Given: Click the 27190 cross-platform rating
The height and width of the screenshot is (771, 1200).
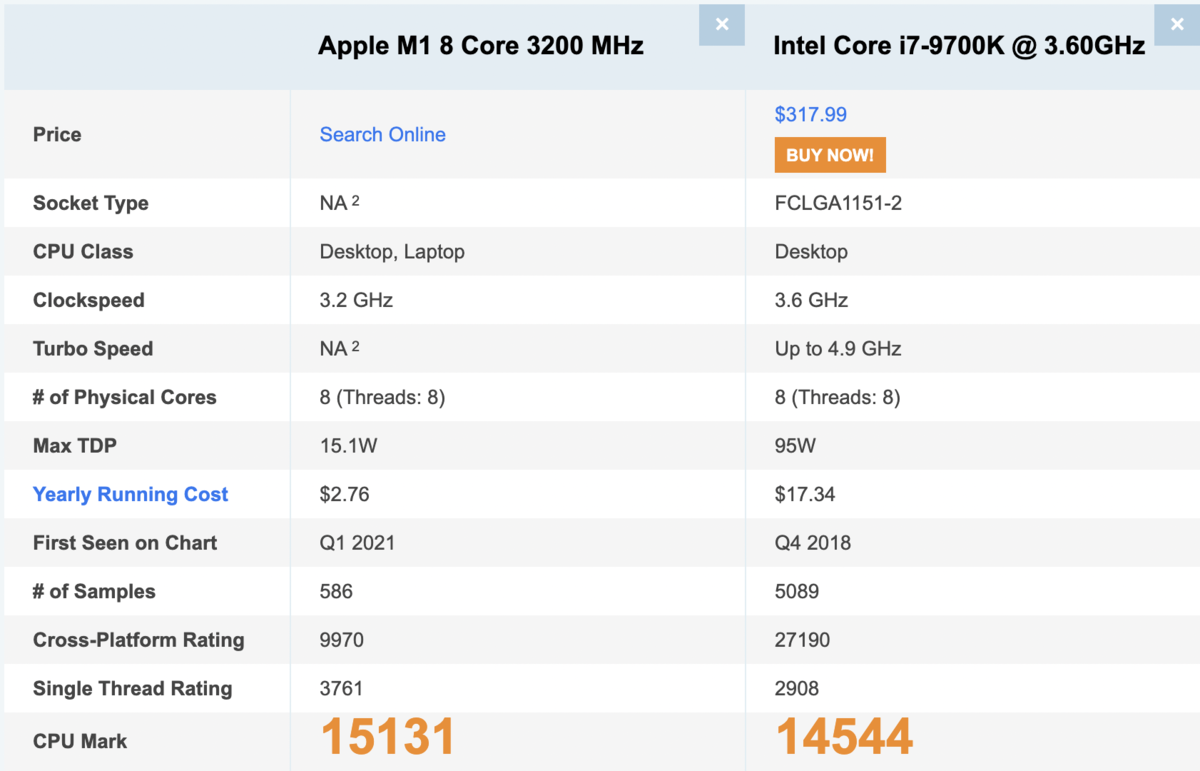Looking at the screenshot, I should [802, 640].
